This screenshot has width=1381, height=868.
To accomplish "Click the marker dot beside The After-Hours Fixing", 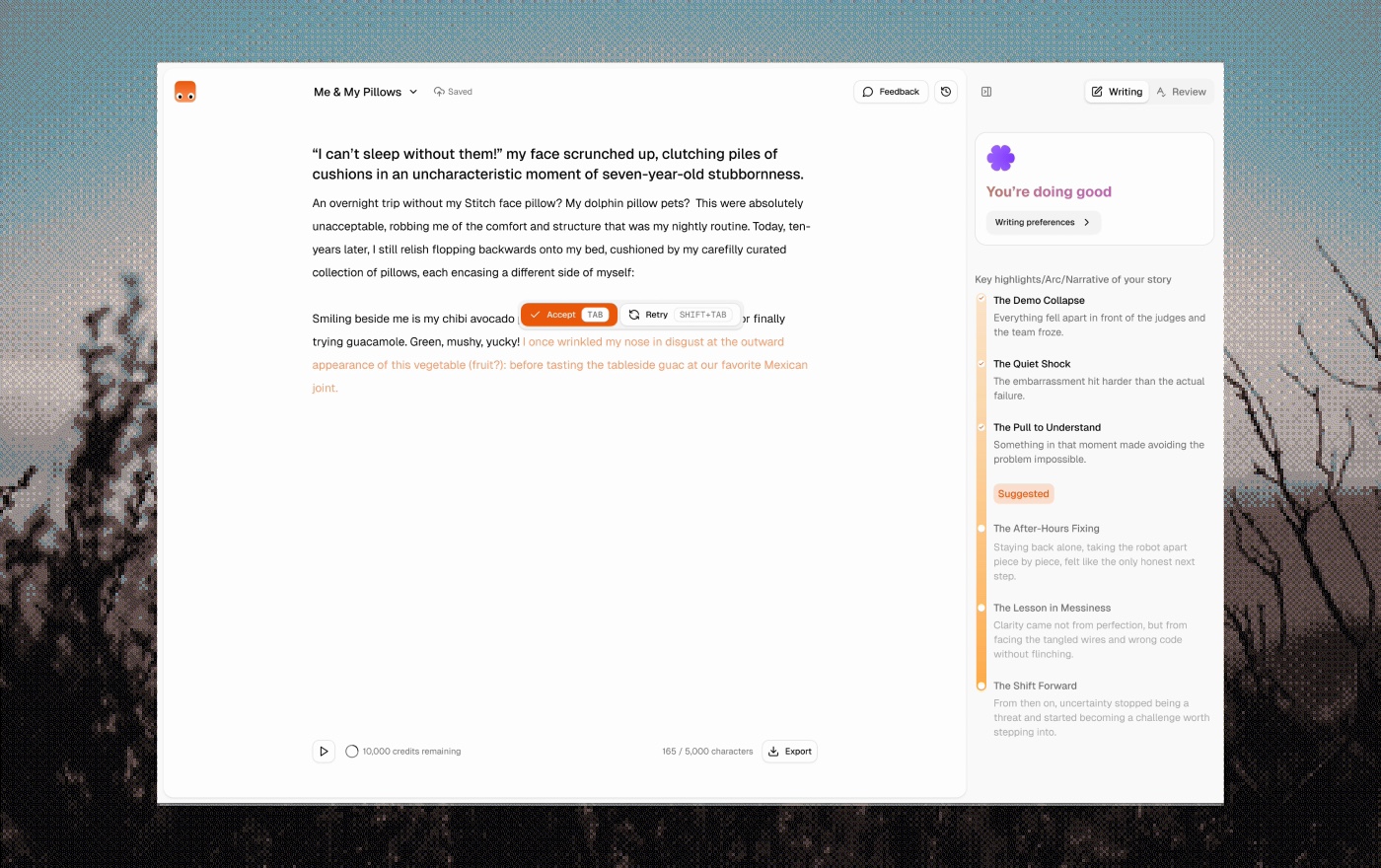I will (x=981, y=529).
